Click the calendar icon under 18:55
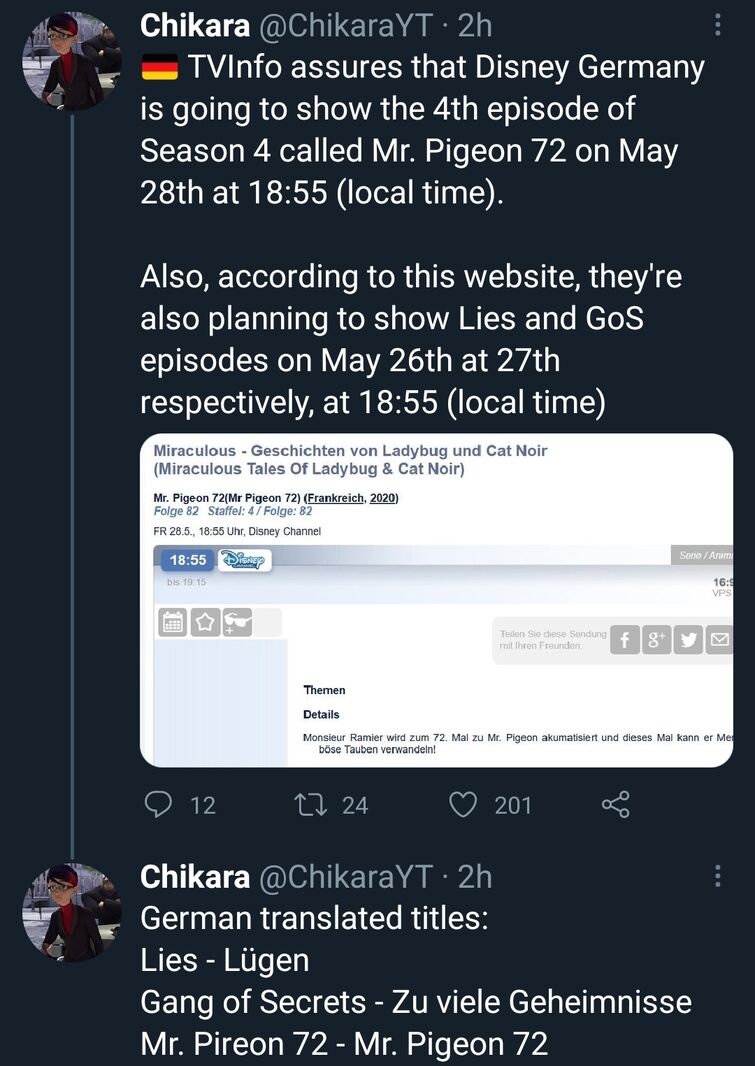The width and height of the screenshot is (755, 1066). tap(173, 622)
